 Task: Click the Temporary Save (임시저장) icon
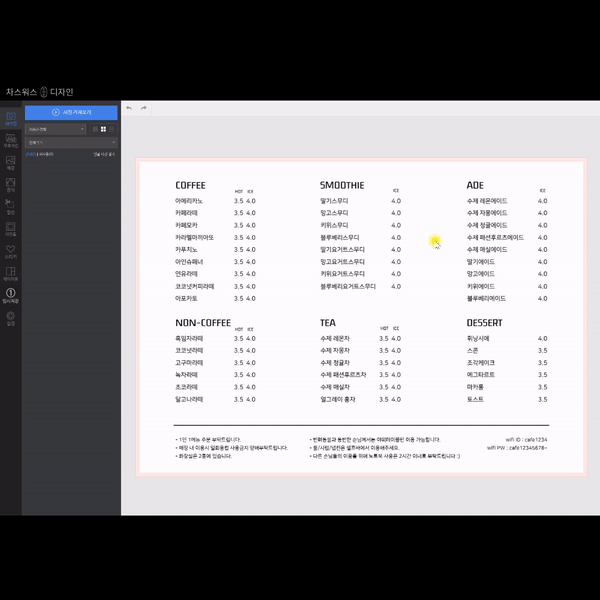click(11, 295)
